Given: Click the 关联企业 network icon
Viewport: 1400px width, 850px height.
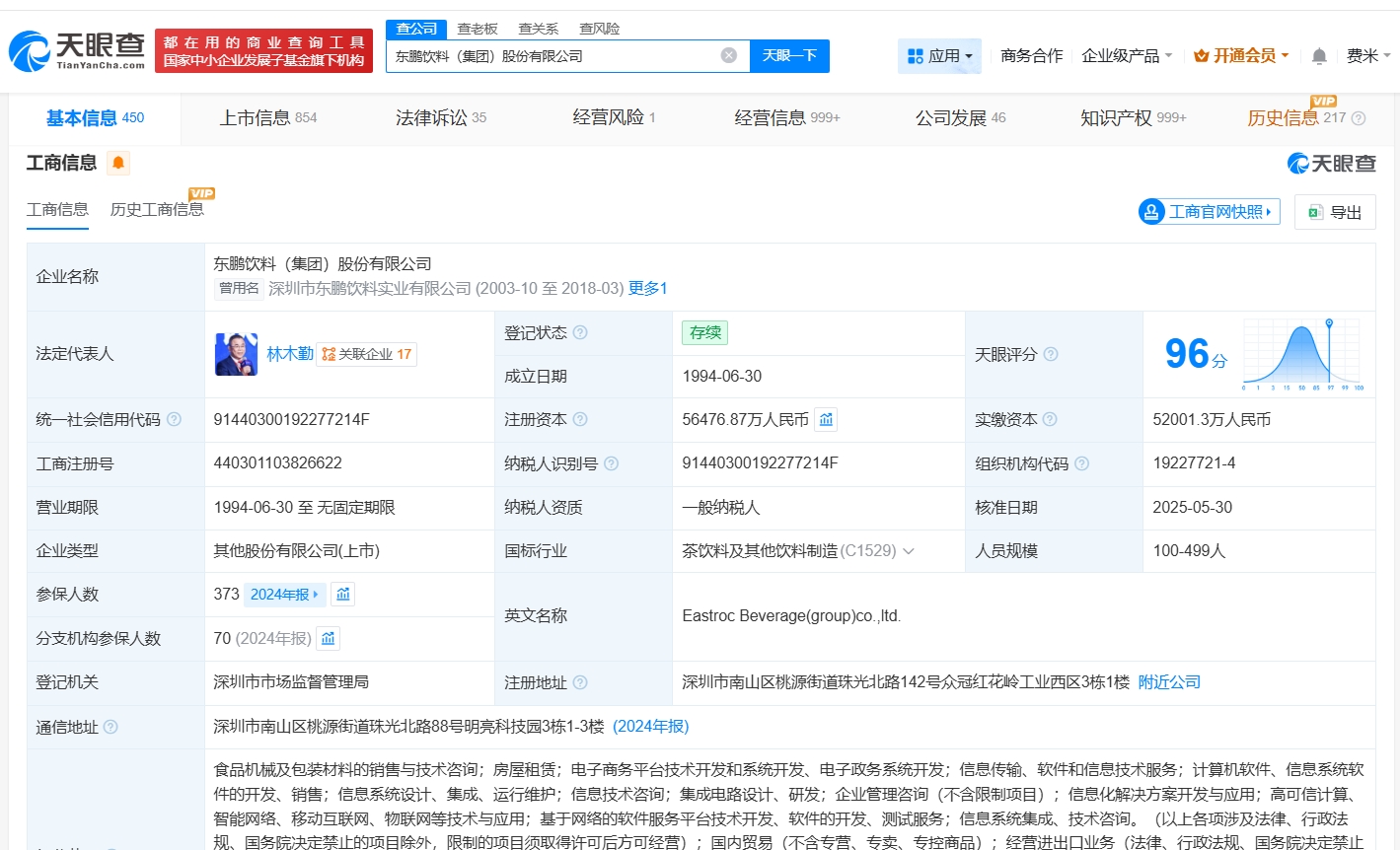Looking at the screenshot, I should click(329, 354).
